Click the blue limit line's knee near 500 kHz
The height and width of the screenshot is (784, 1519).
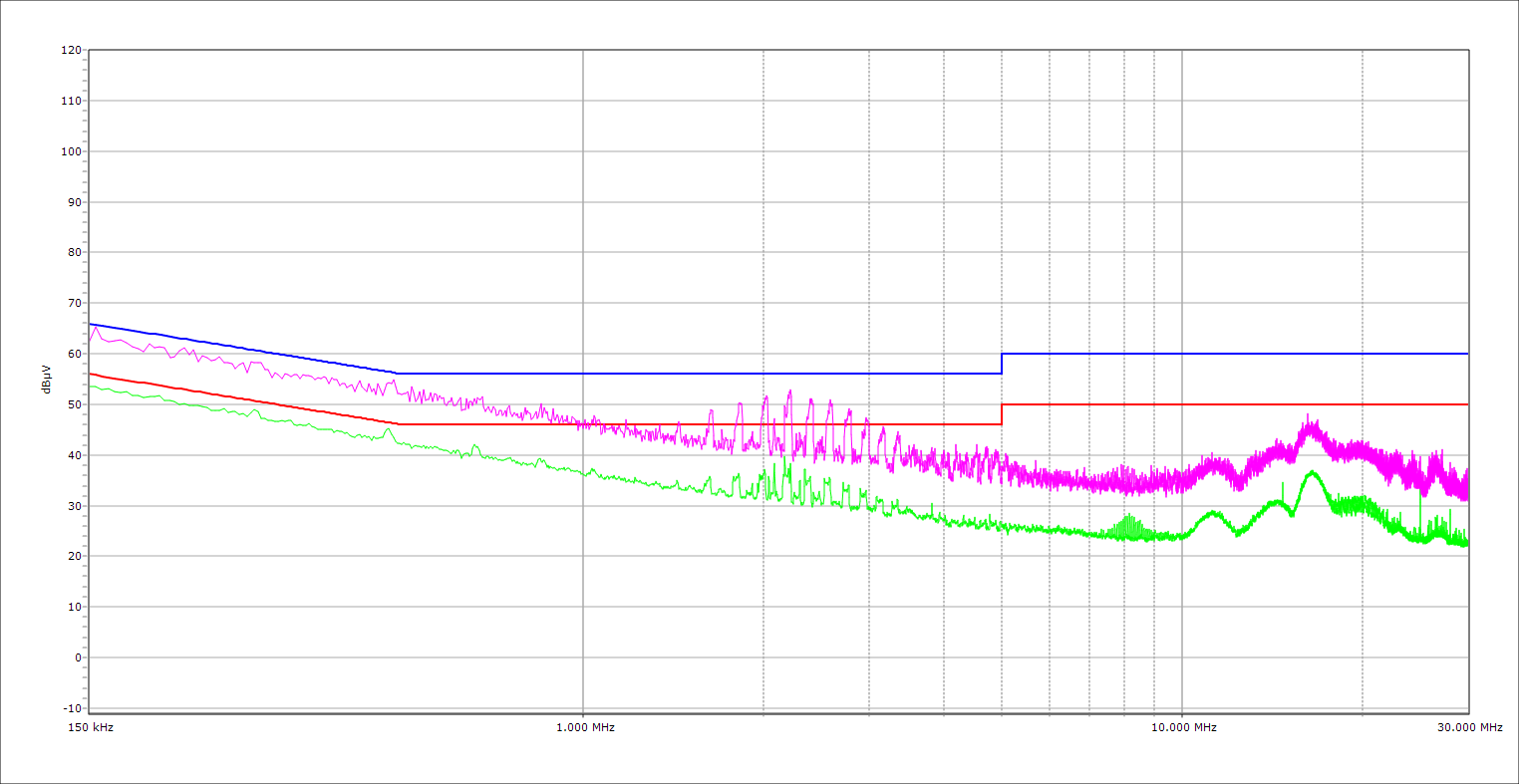[x=397, y=374]
